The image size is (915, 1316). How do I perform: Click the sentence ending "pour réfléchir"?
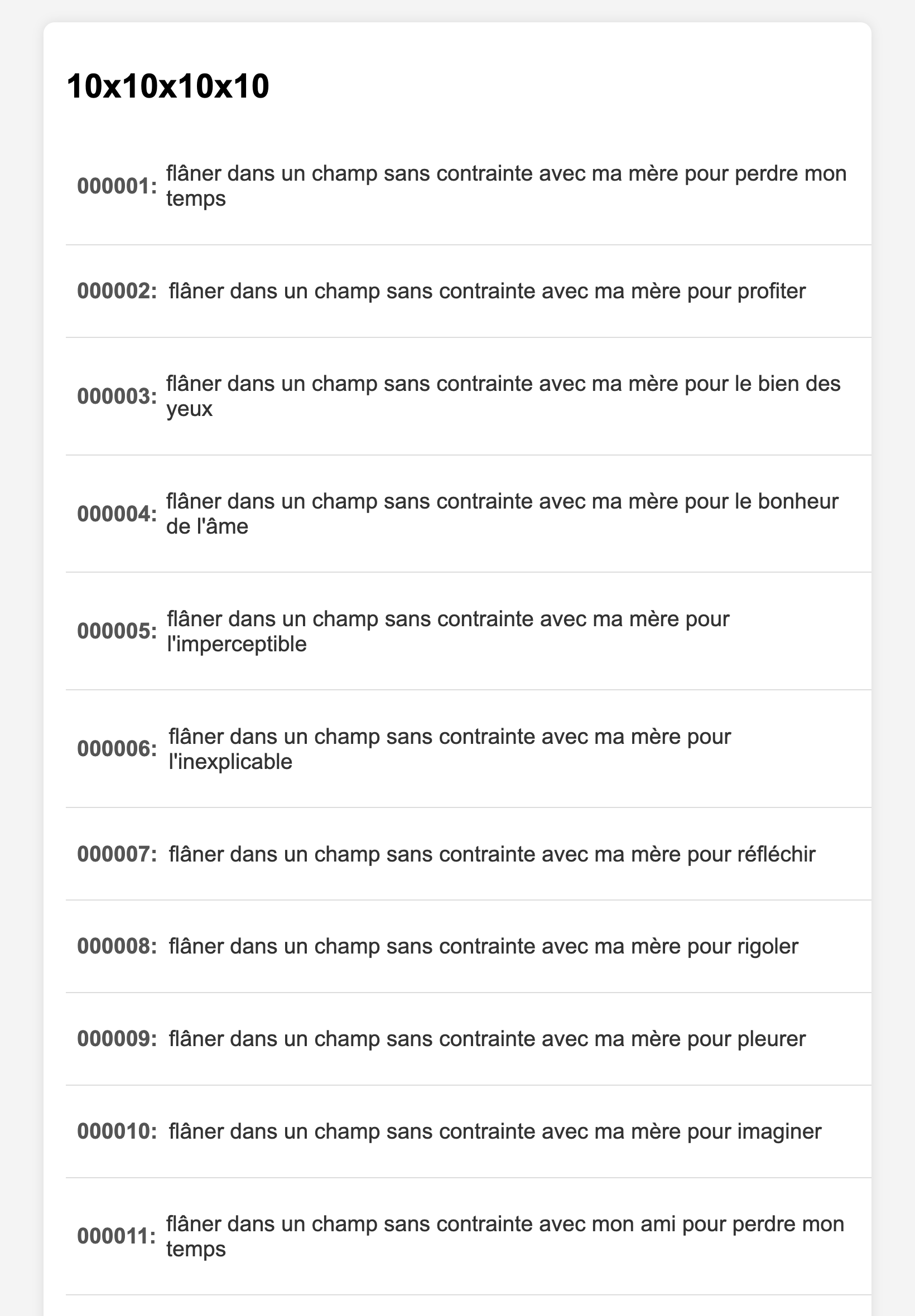coord(492,854)
